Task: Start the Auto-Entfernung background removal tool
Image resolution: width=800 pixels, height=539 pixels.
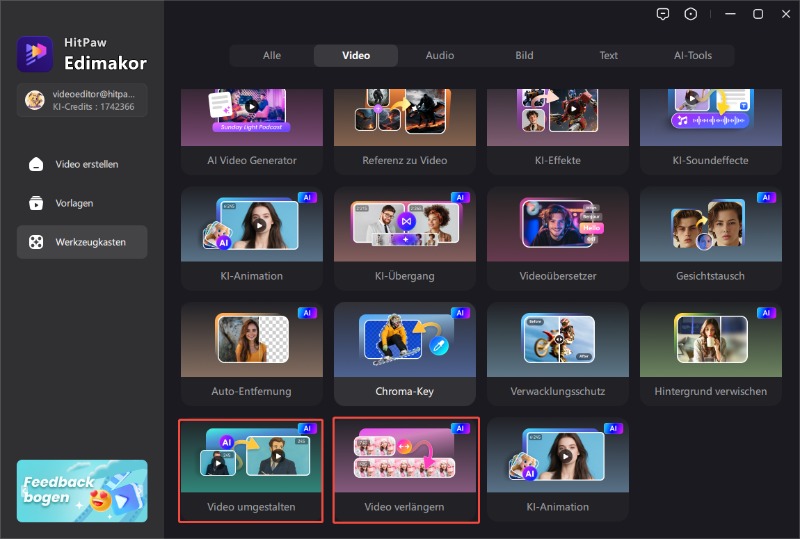Action: [252, 353]
